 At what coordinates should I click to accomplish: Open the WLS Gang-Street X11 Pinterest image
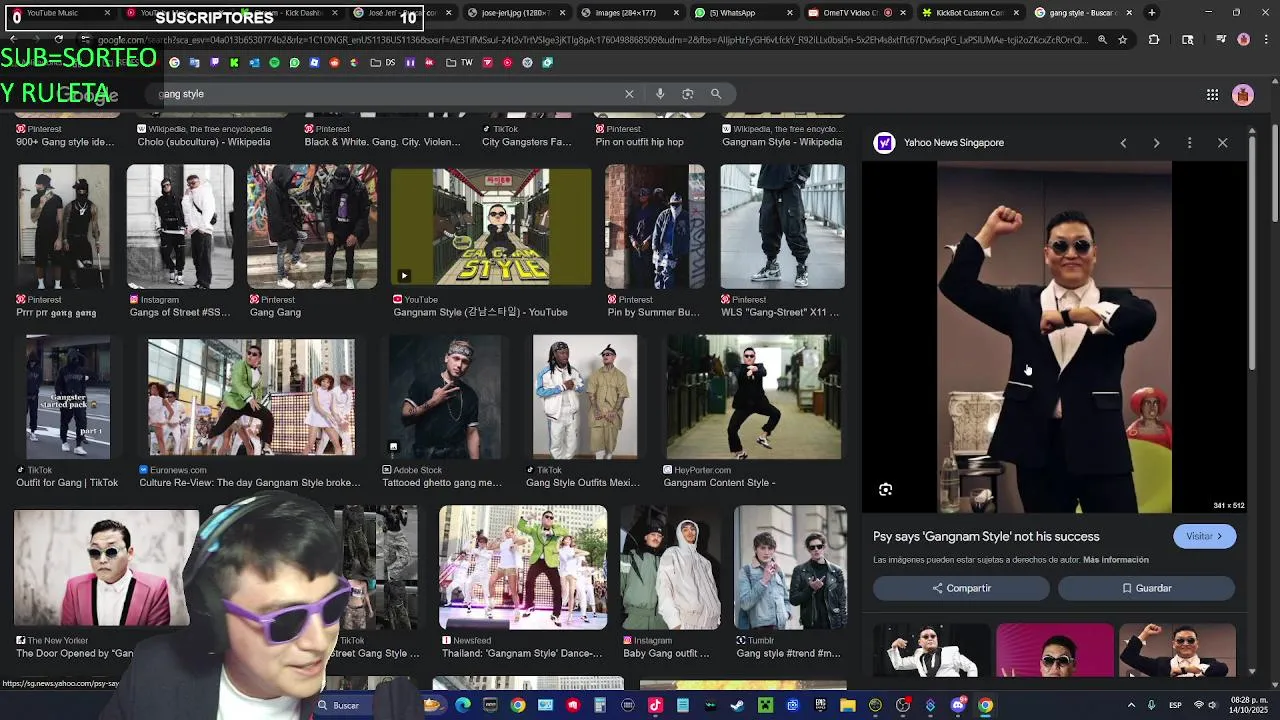tap(783, 227)
